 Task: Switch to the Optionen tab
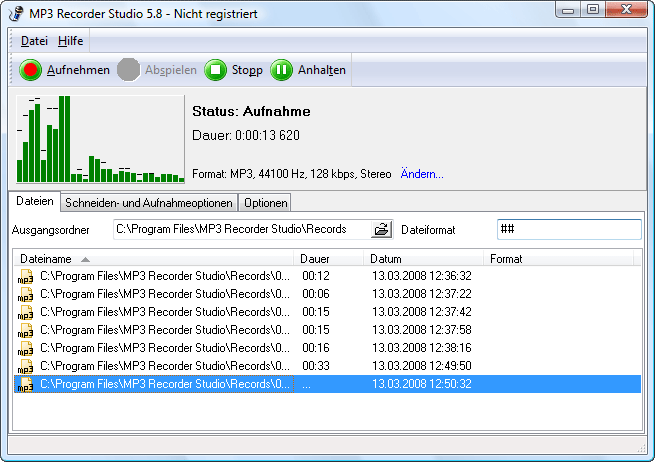coord(266,203)
